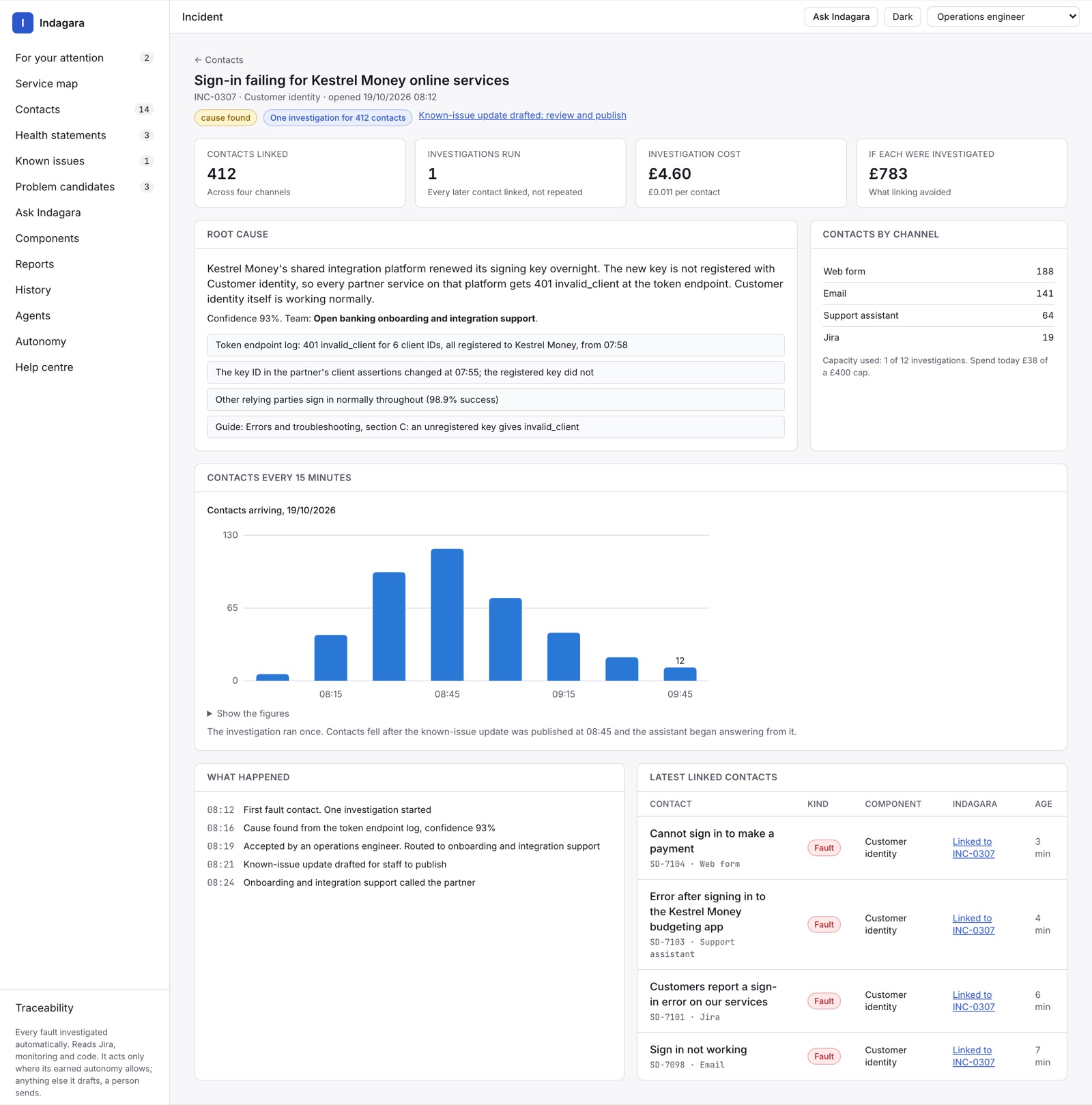Open Linked to INC-0307 for SD-7103
Viewport: 1092px width, 1105px height.
click(x=973, y=924)
